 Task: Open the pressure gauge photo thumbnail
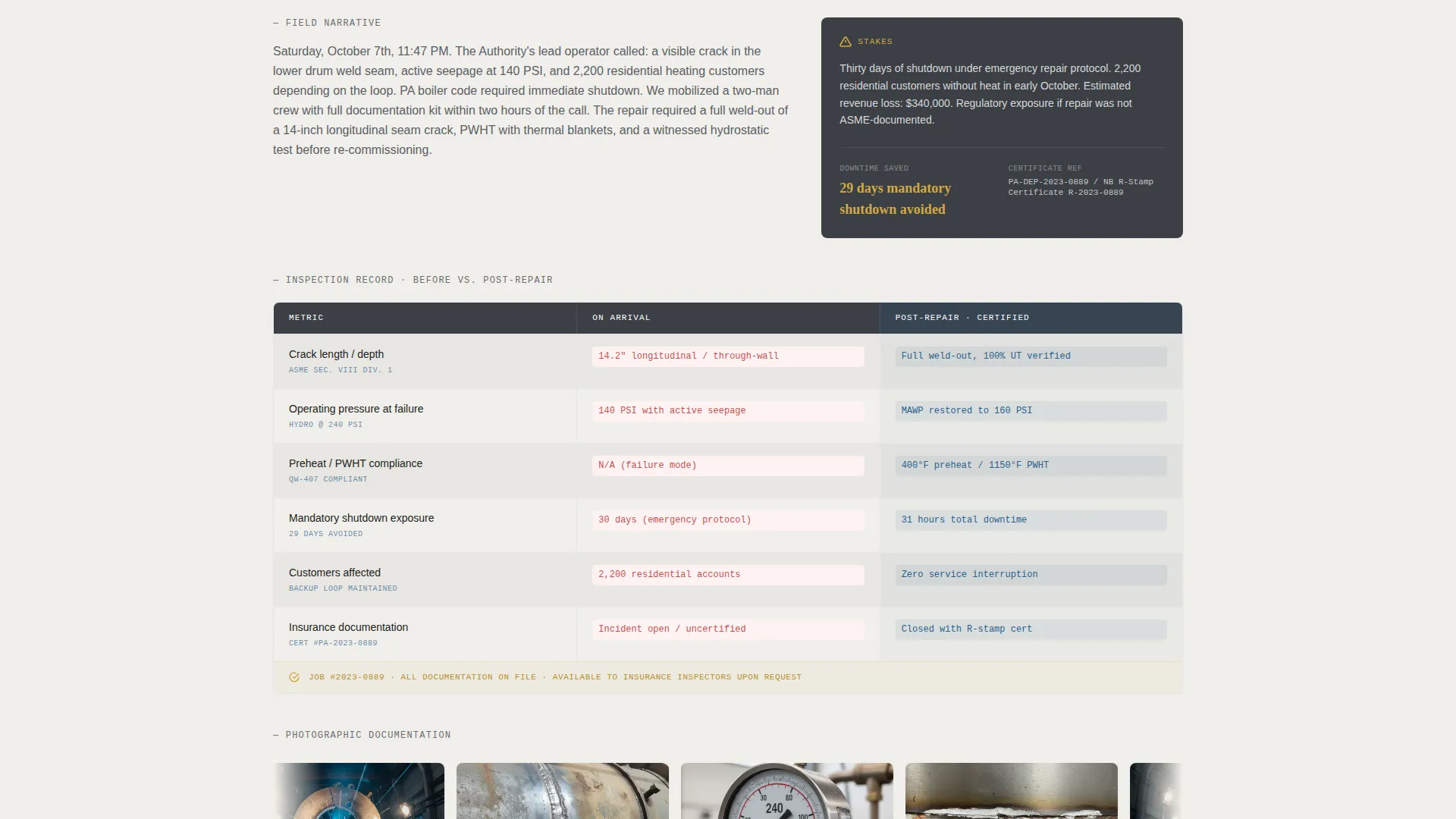[x=787, y=791]
